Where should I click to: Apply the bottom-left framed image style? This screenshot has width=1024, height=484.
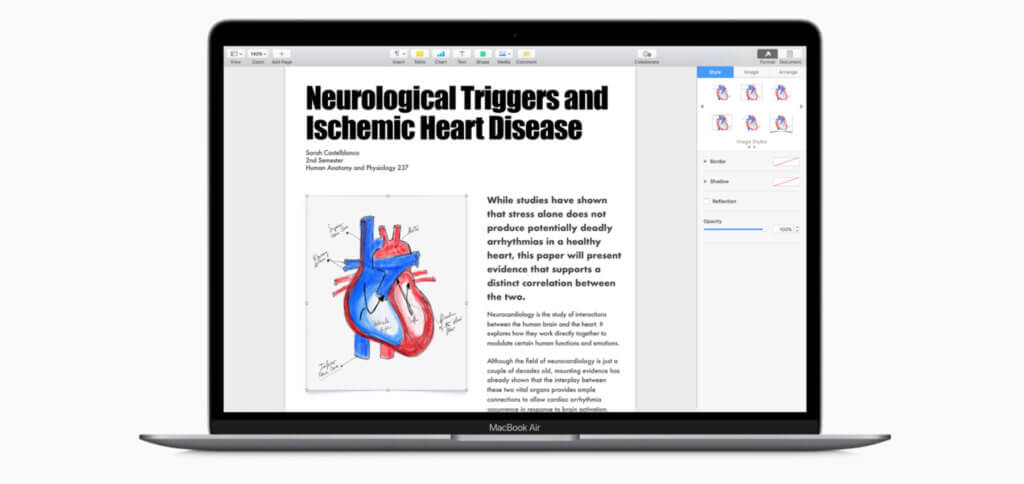(722, 123)
